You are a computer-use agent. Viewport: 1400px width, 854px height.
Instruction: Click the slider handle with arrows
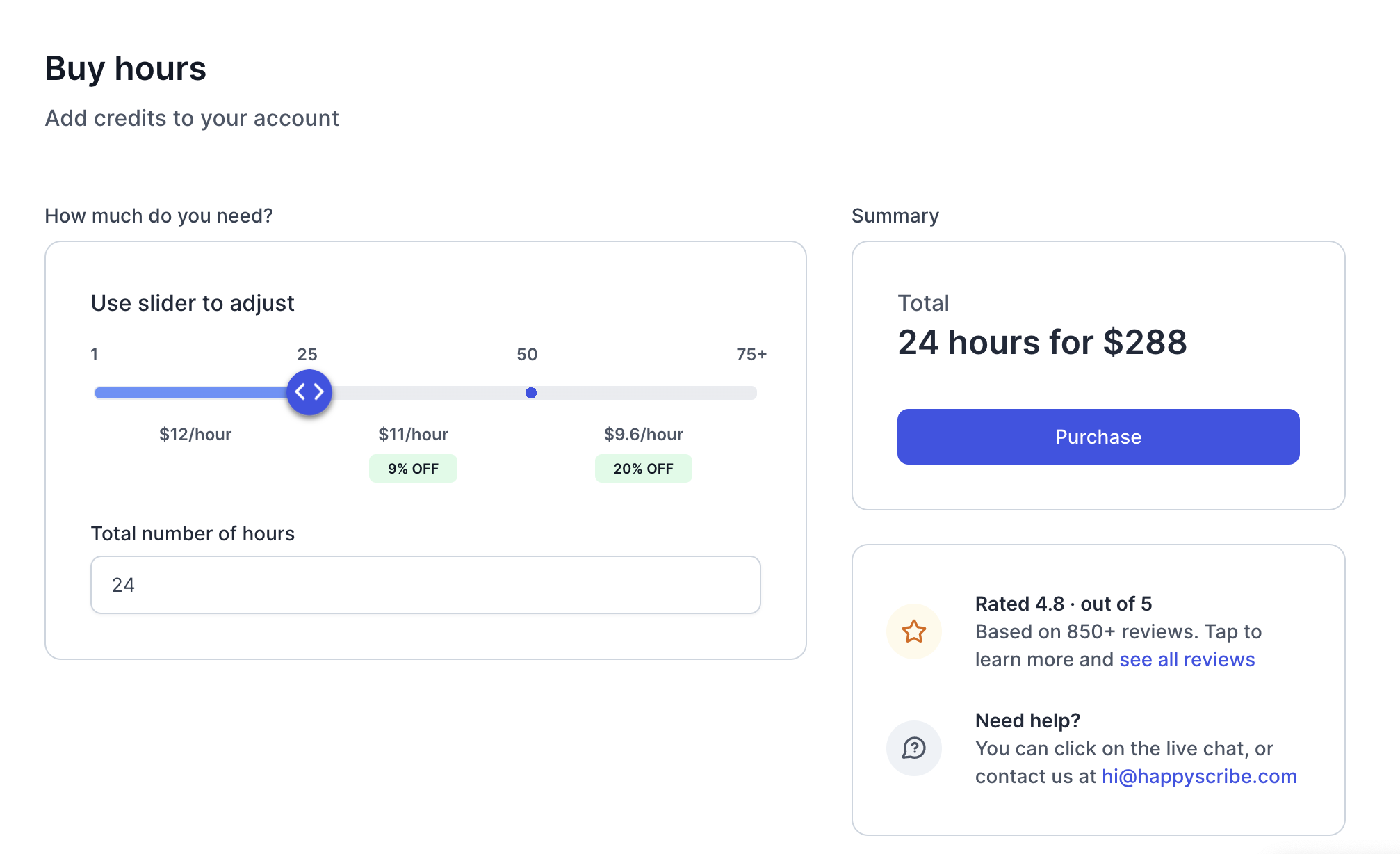pyautogui.click(x=309, y=392)
